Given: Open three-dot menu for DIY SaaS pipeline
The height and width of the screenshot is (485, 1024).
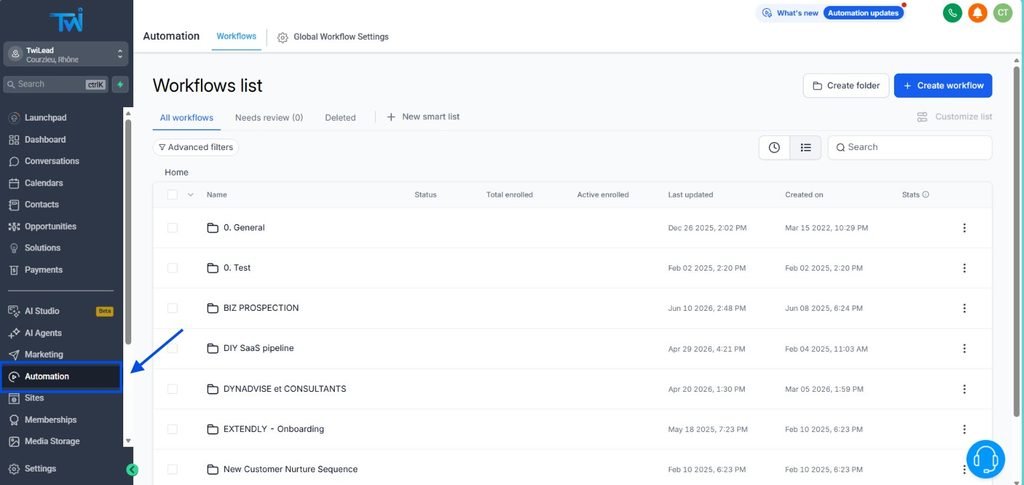Looking at the screenshot, I should tap(964, 349).
